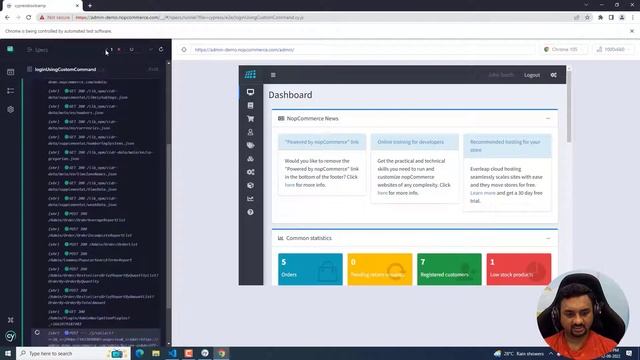This screenshot has height=360, width=640.
Task: Click the Cypress 'cy' badge at bottom left
Action: [11, 336]
